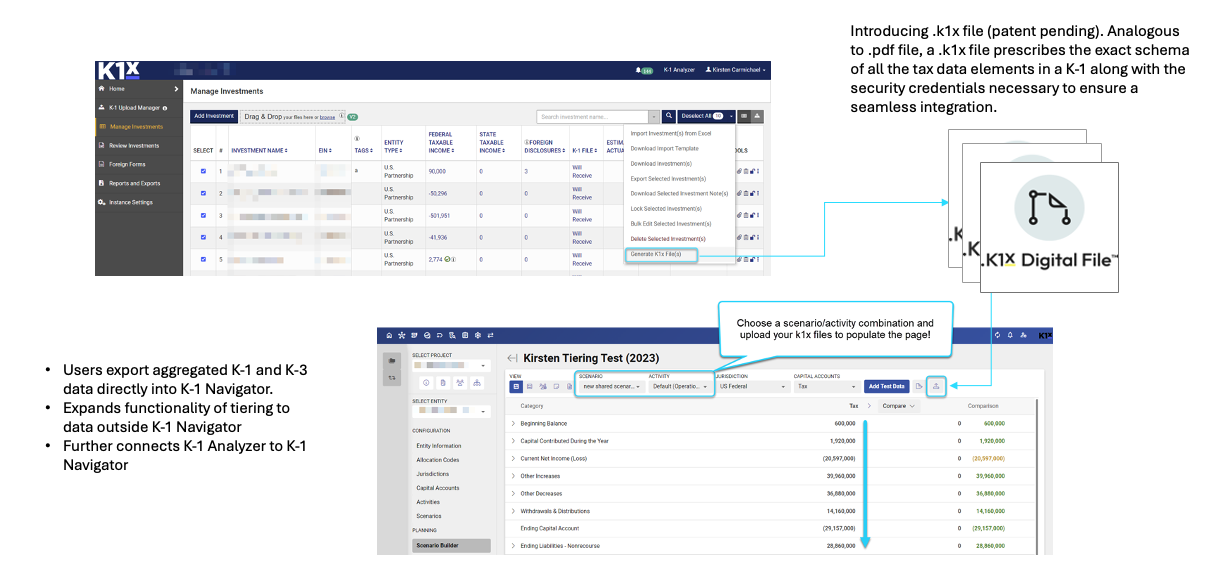The image size is (1226, 561).
Task: Uncheck the select checkbox for row 1
Action: (x=203, y=171)
